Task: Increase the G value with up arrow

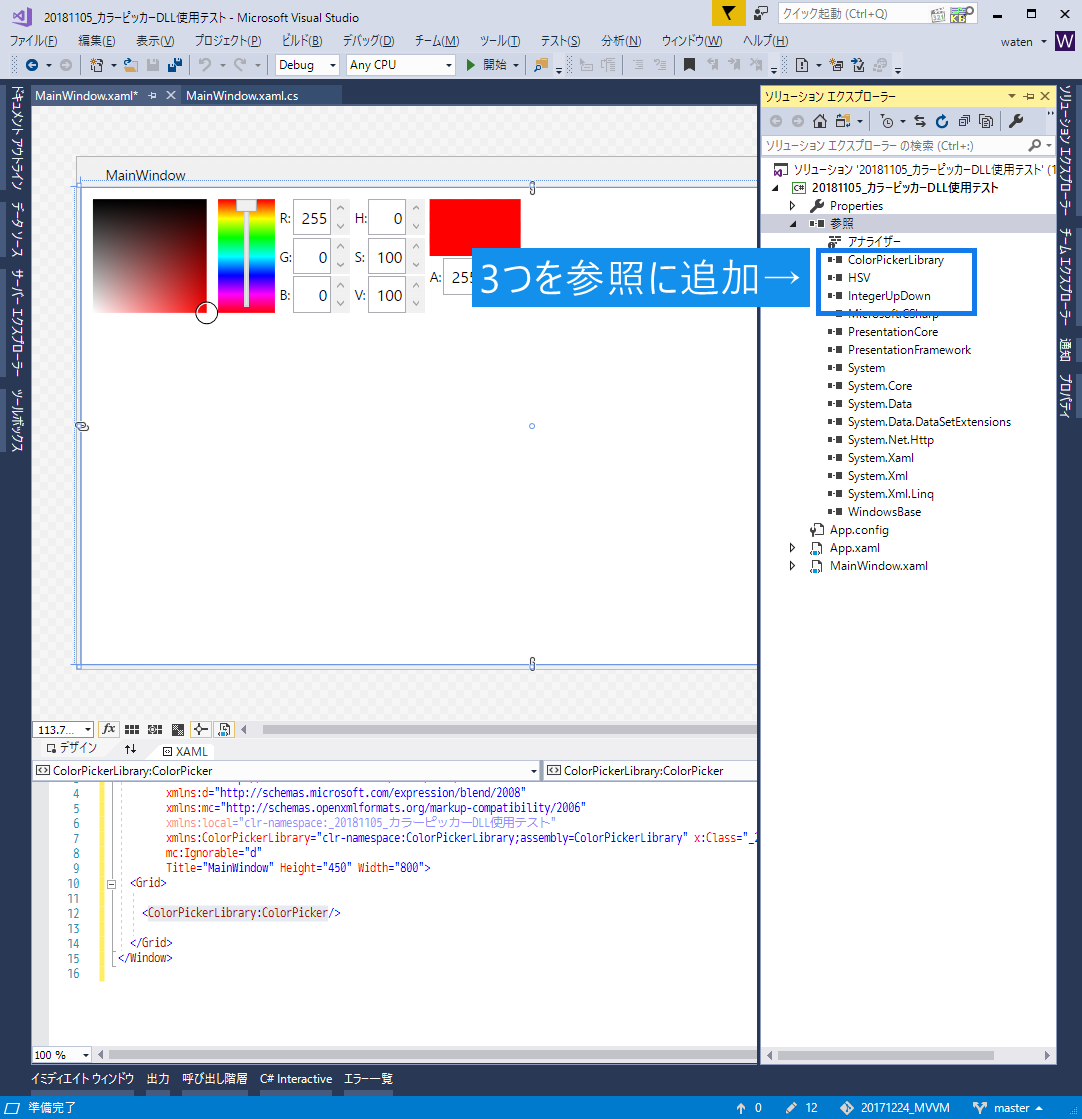Action: [x=341, y=248]
